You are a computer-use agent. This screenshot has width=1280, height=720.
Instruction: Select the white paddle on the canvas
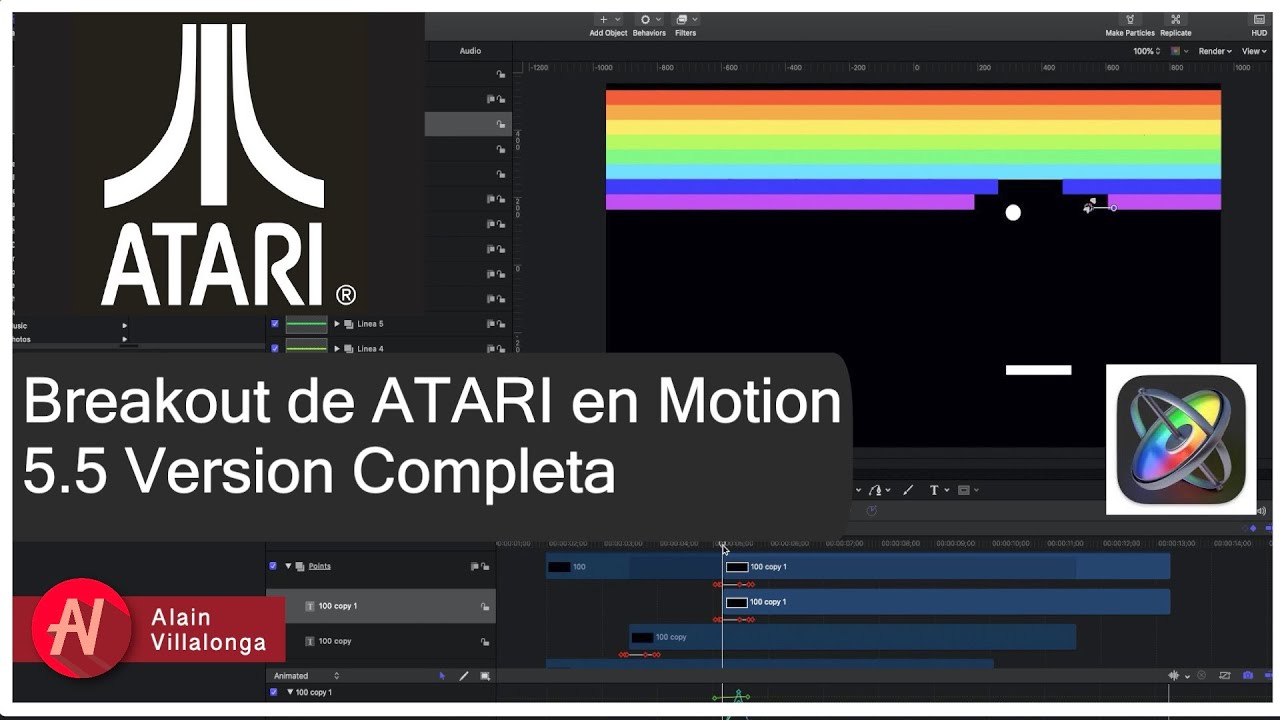(1038, 370)
